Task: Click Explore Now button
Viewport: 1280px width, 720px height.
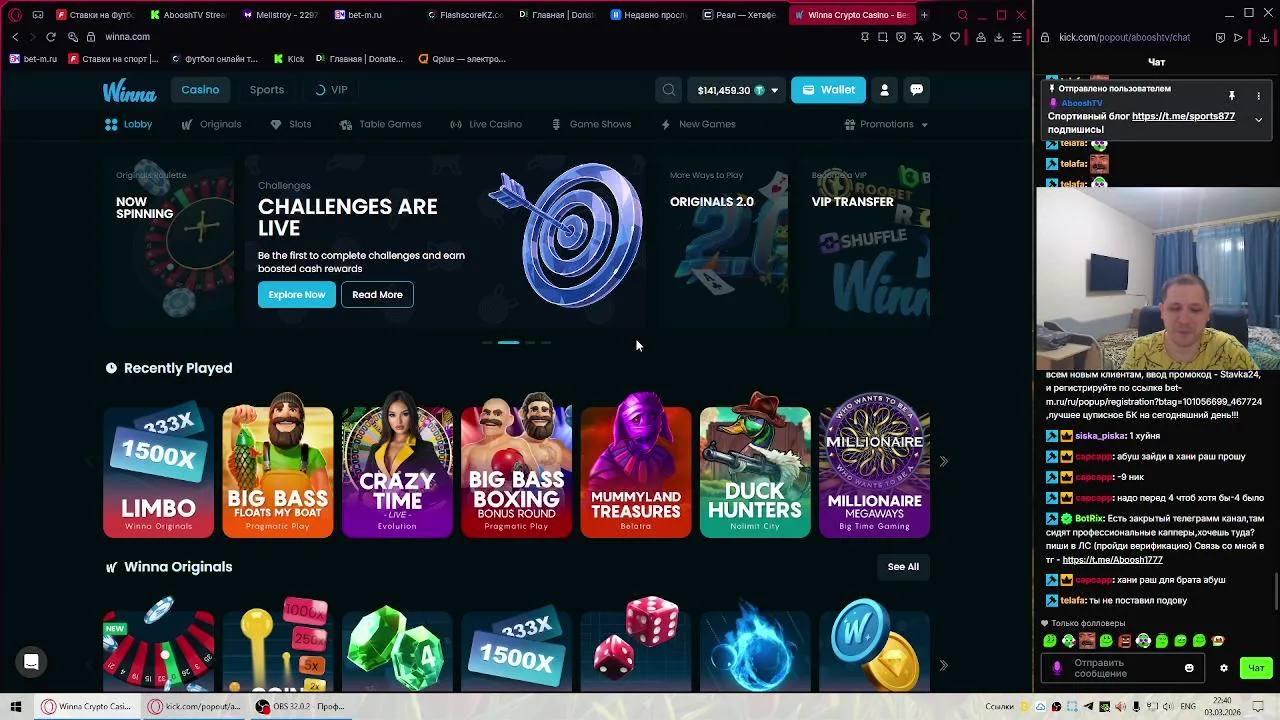Action: [x=297, y=295]
